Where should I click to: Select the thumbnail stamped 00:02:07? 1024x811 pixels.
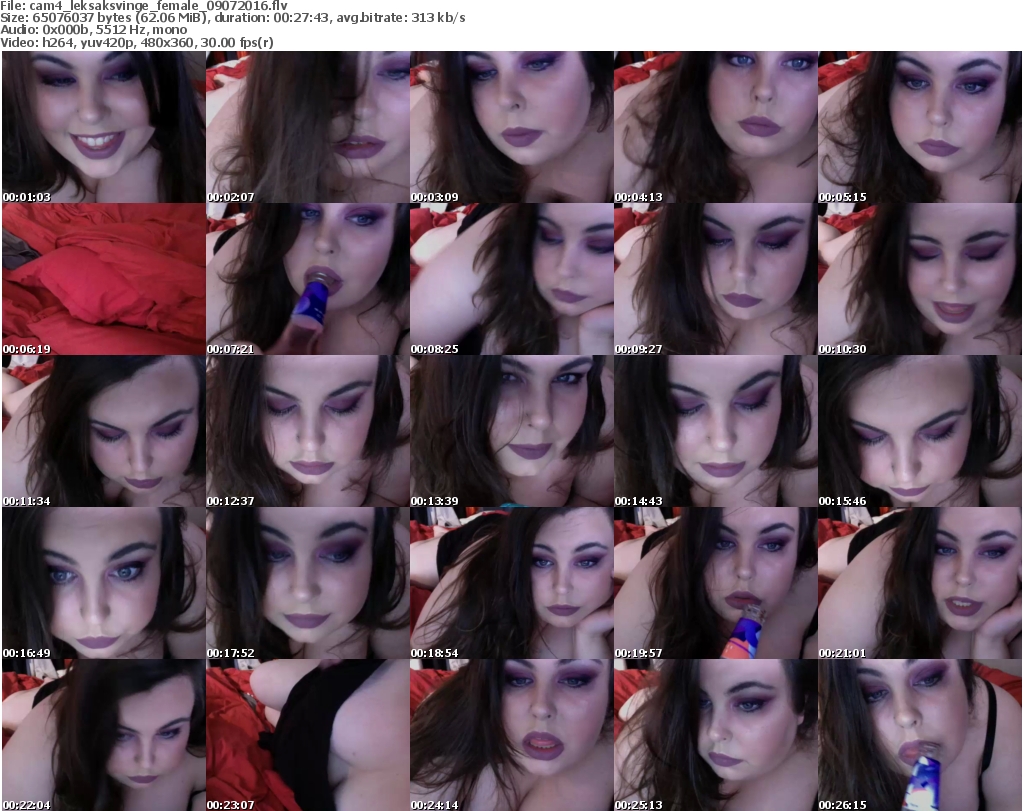point(308,127)
